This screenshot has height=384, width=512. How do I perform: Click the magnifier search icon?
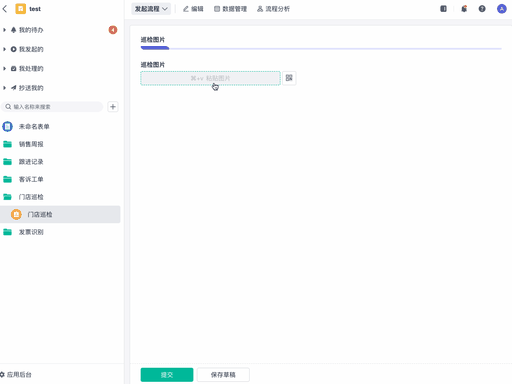[8, 107]
